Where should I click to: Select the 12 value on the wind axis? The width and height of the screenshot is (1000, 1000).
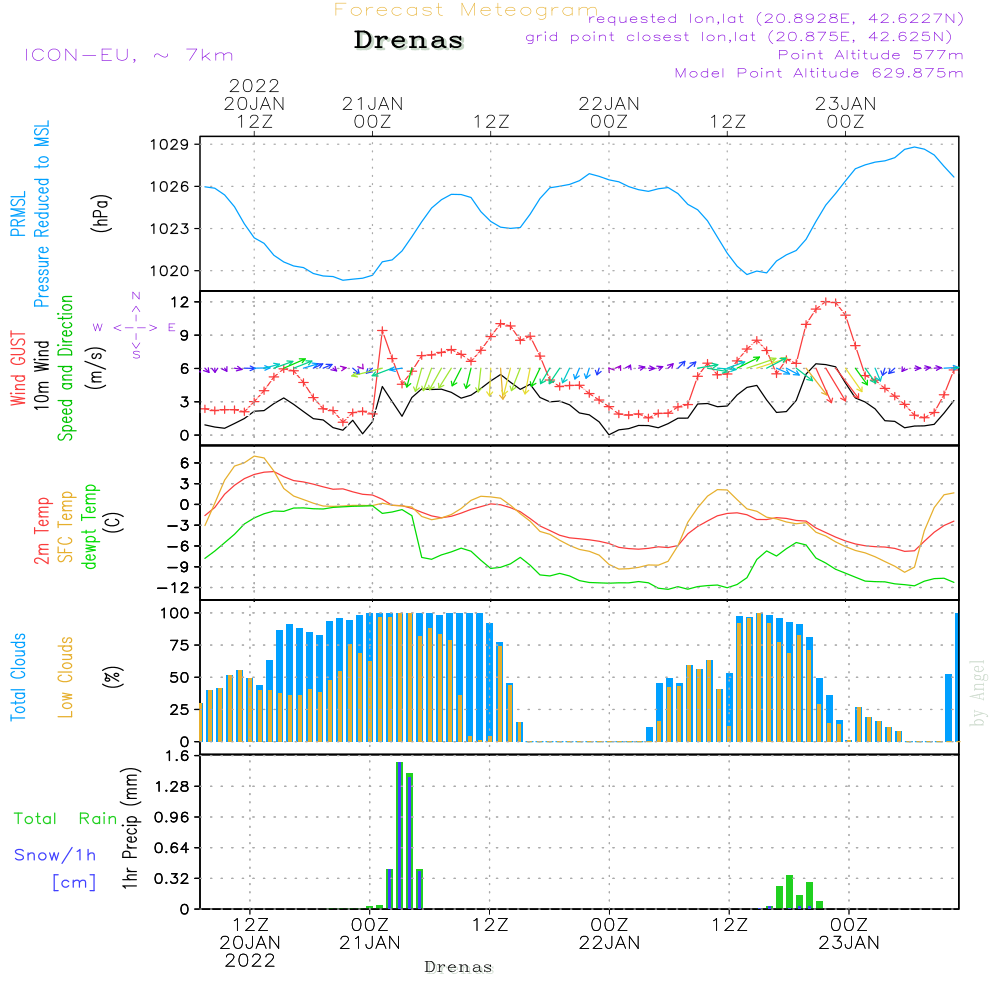(180, 302)
